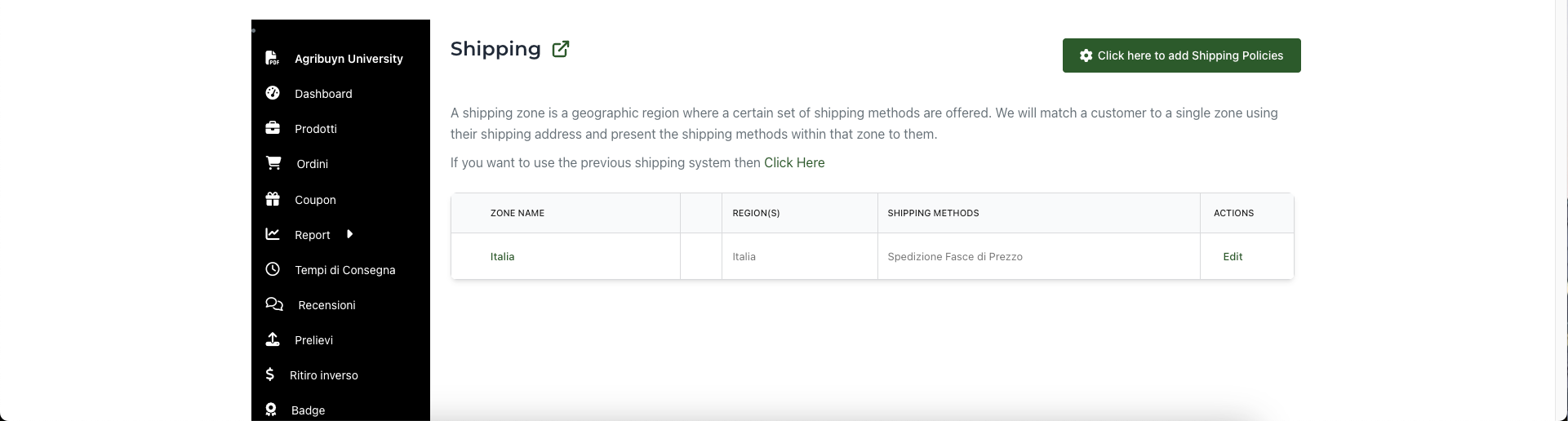This screenshot has height=421, width=1568.
Task: Follow the Click Here previous shipping link
Action: [794, 162]
